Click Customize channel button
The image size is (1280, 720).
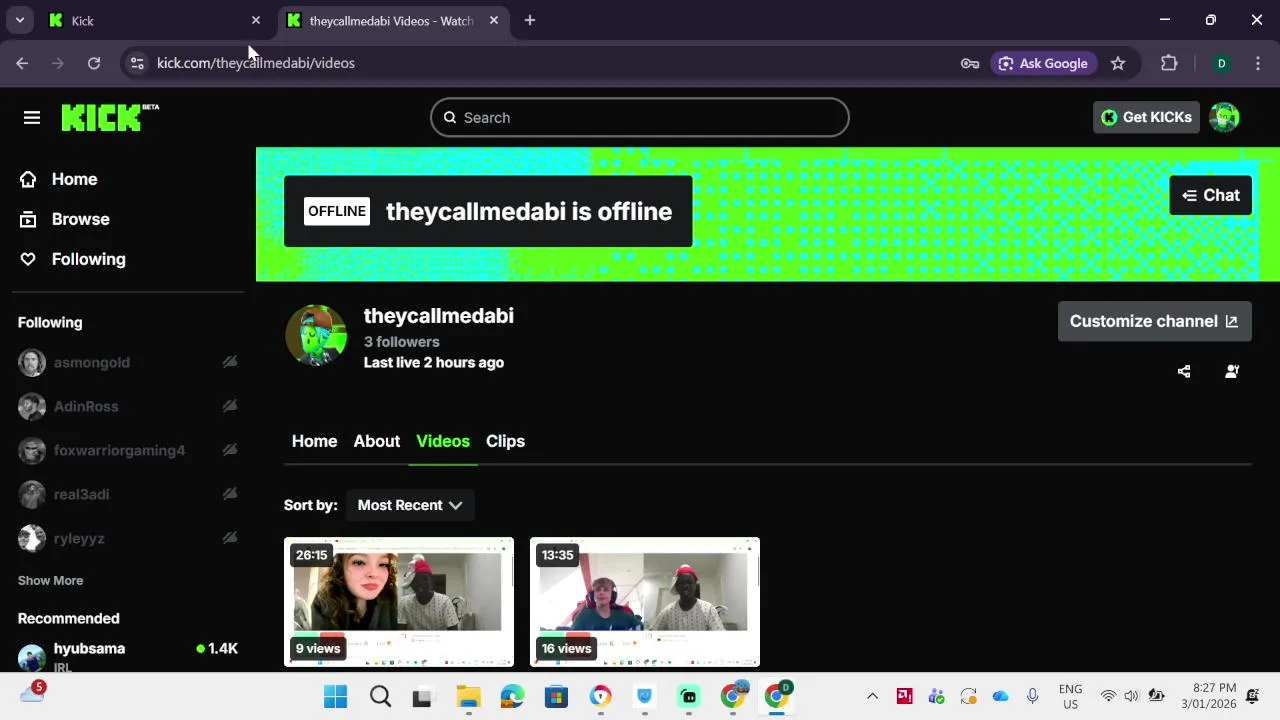[x=1154, y=321]
